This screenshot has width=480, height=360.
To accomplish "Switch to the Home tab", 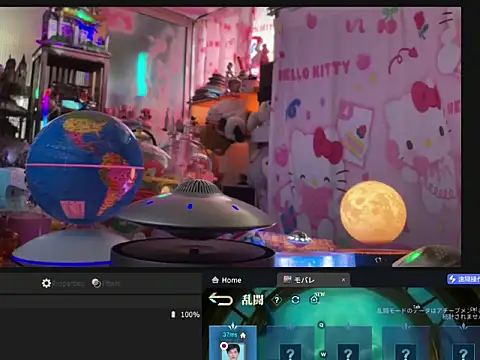I will click(x=227, y=280).
